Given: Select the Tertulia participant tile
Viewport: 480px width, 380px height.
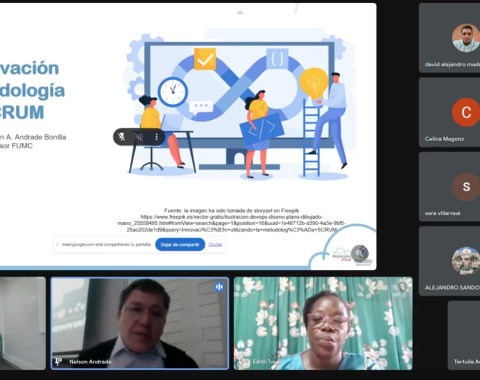Looking at the screenshot, I should [x=464, y=335].
